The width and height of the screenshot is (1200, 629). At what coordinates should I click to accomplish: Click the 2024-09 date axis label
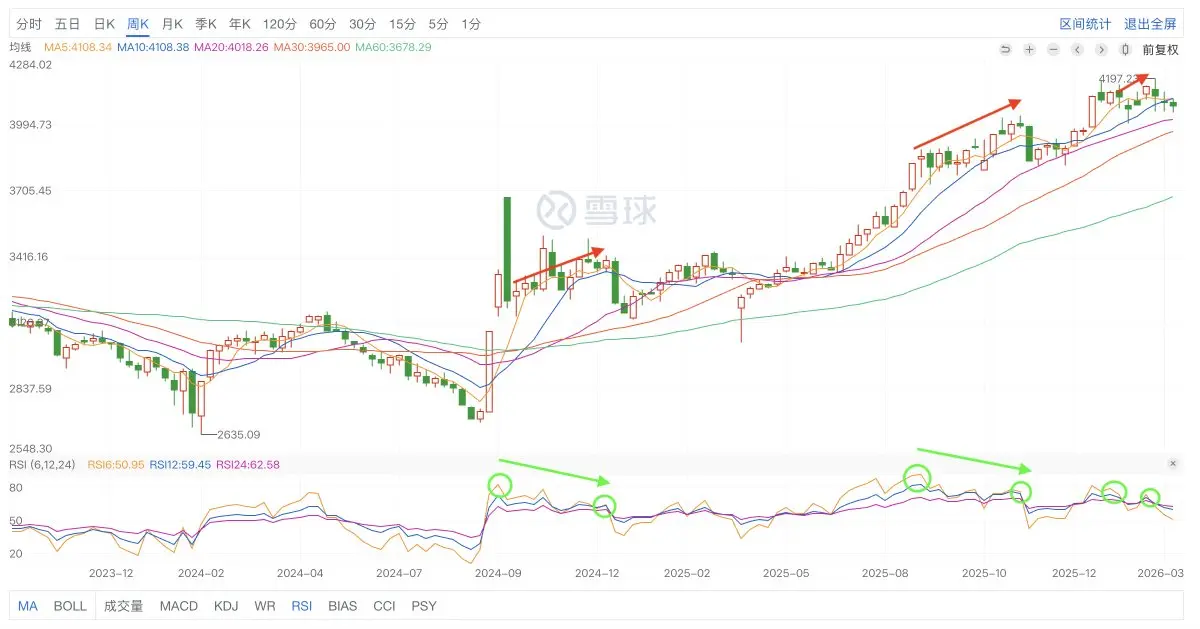coord(497,574)
